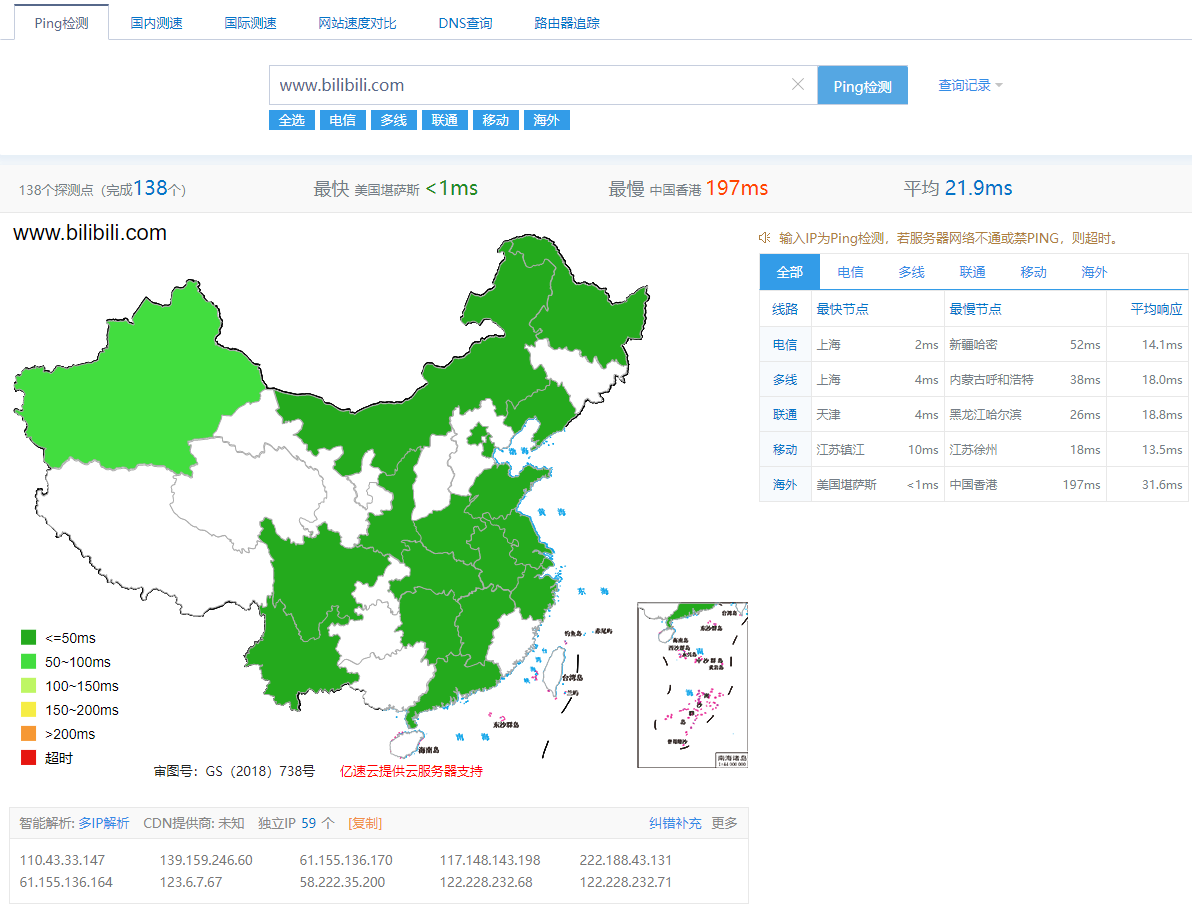The height and width of the screenshot is (904, 1192).
Task: Click 更多 to show more IPs
Action: (724, 823)
